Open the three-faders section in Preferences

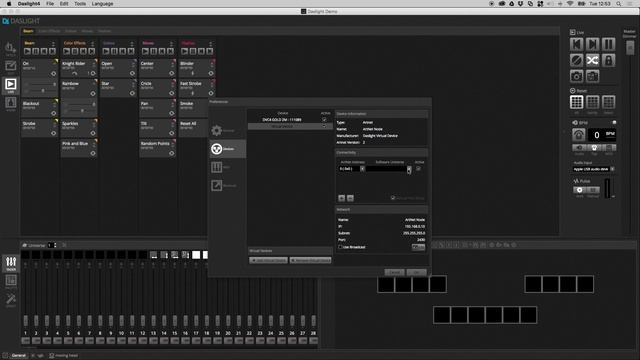click(217, 167)
